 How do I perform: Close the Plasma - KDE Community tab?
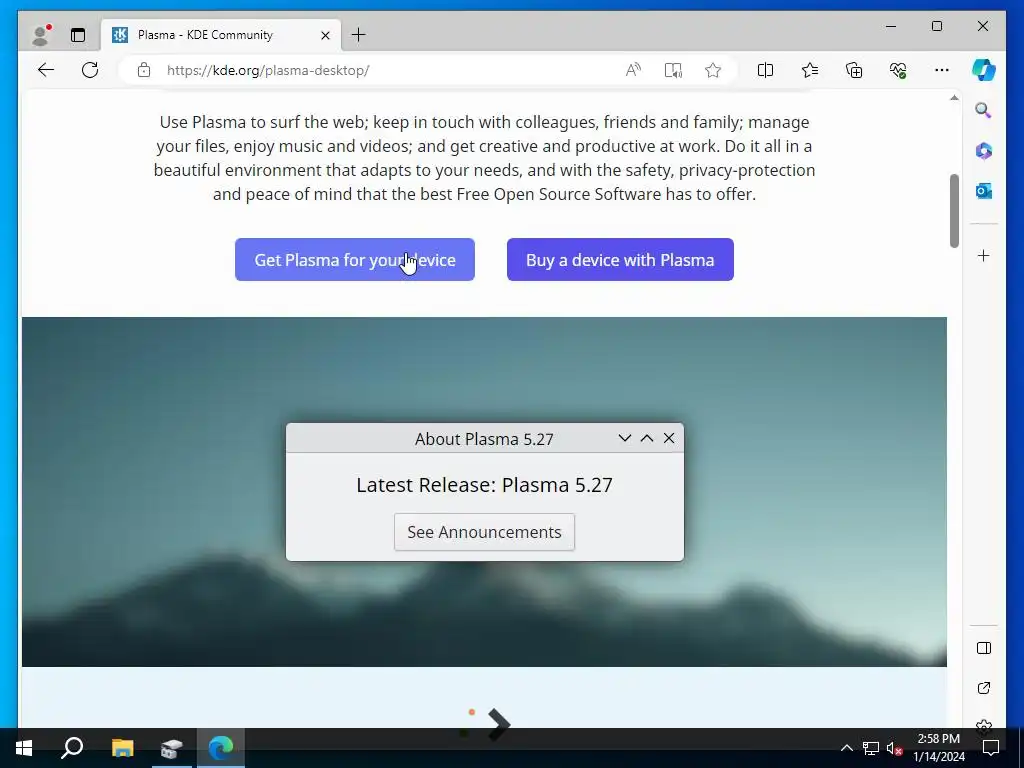click(325, 35)
